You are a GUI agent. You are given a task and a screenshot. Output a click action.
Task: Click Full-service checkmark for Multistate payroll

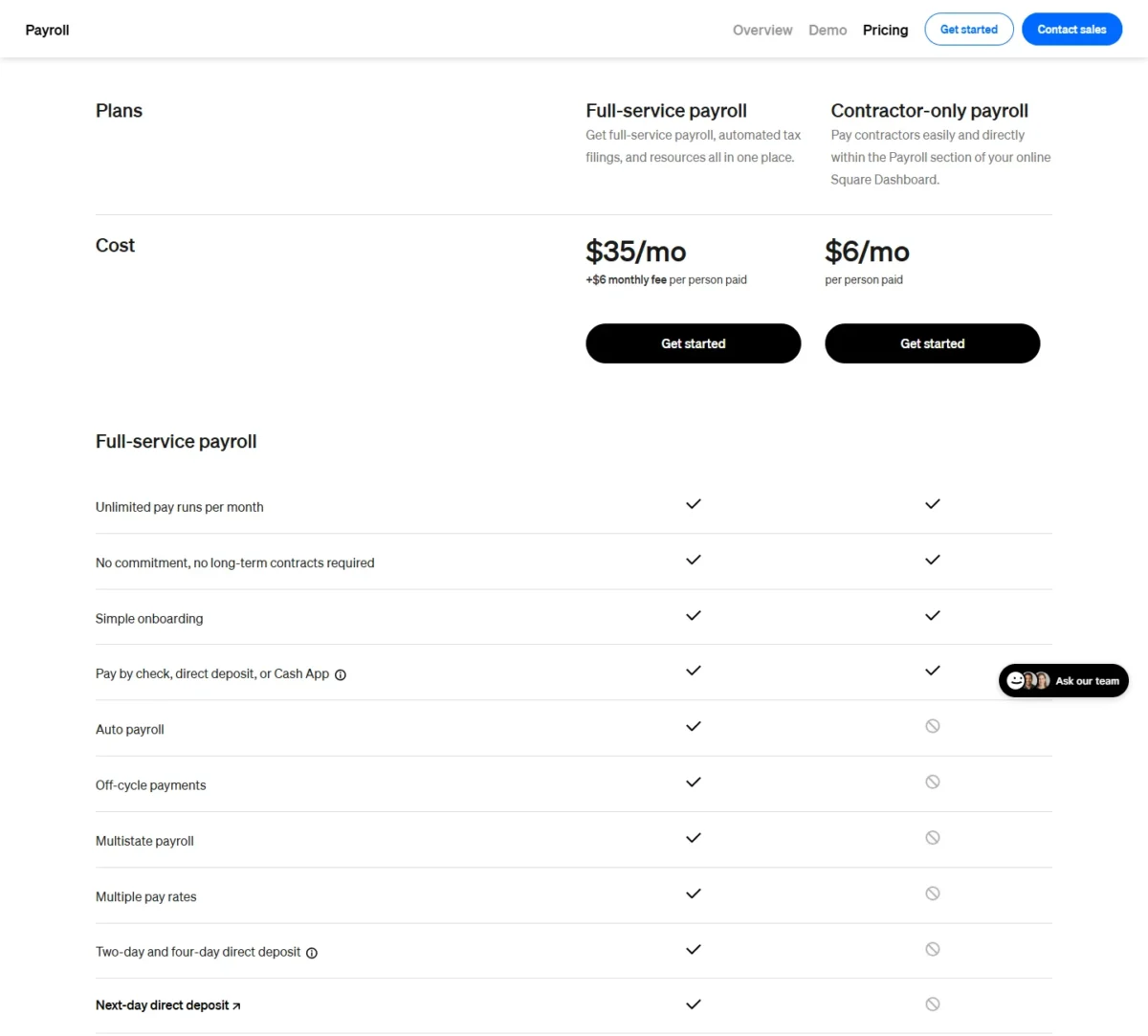point(694,838)
